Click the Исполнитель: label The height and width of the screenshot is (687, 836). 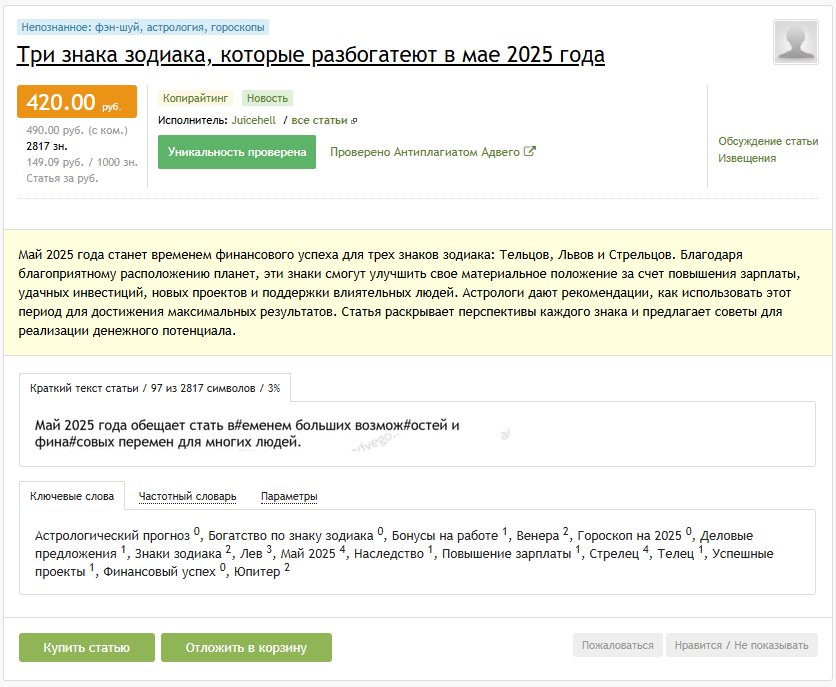point(192,120)
